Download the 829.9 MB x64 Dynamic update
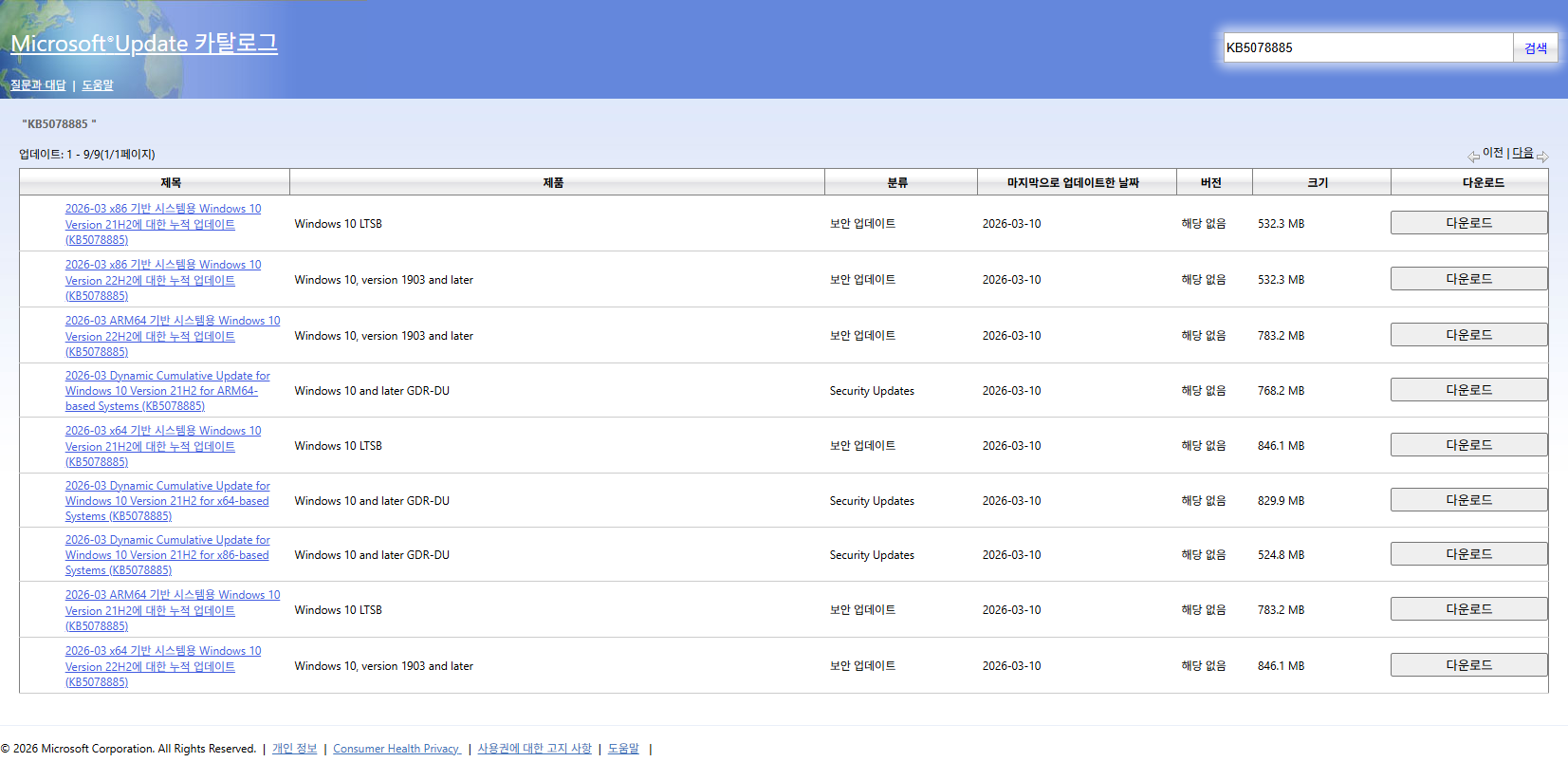Screen dimensions: 1568x762 (1468, 500)
